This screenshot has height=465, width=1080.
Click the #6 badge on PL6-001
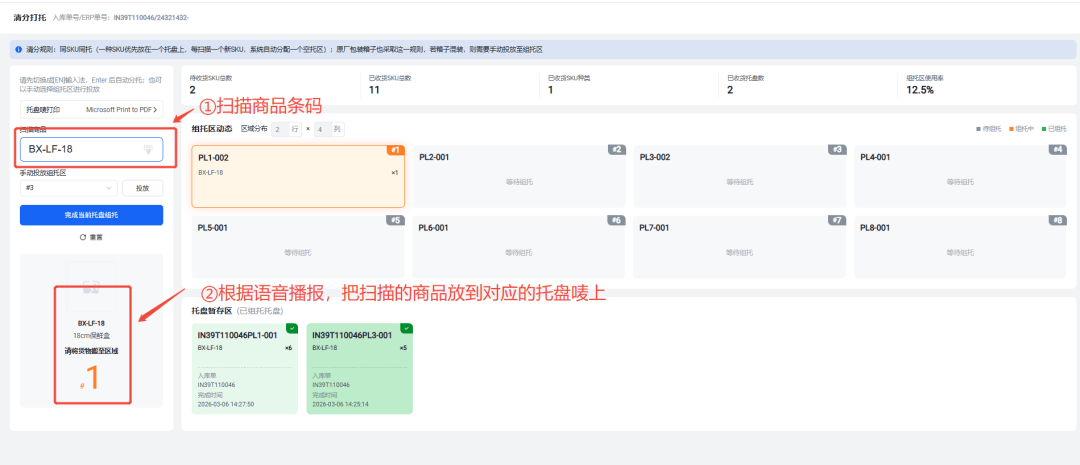[x=618, y=220]
